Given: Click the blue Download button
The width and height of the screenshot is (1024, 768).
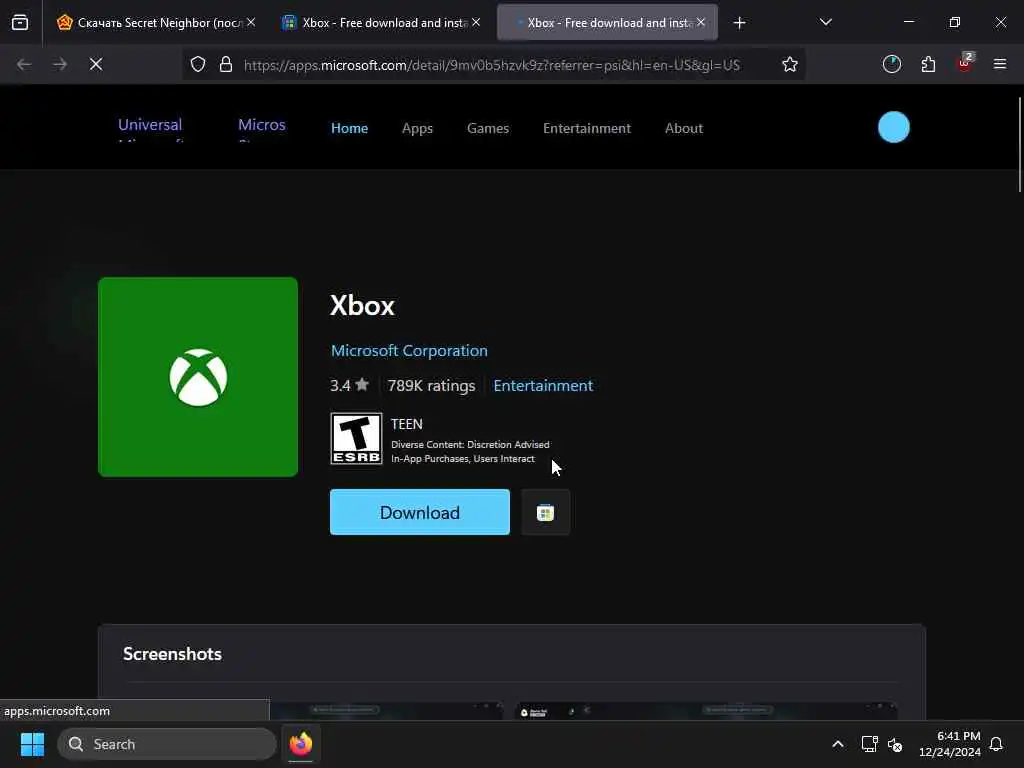Looking at the screenshot, I should coord(420,512).
